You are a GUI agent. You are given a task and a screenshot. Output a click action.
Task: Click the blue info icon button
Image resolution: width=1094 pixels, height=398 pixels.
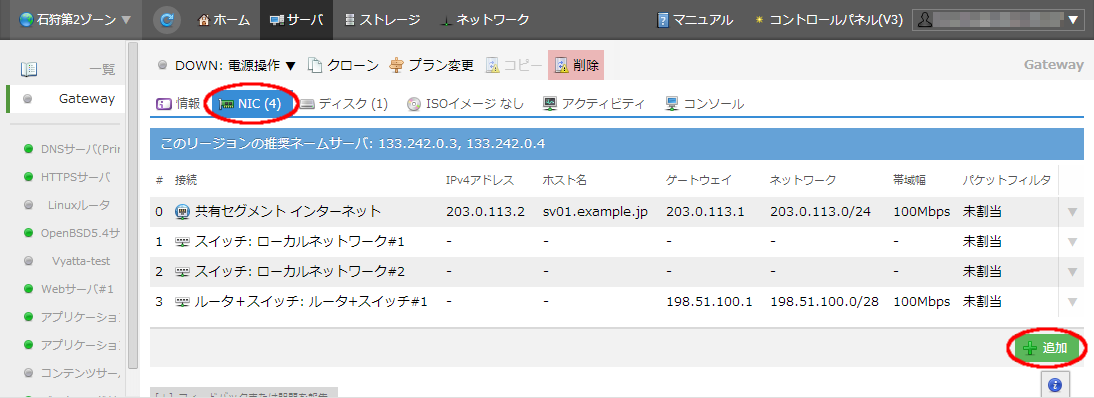[1055, 384]
